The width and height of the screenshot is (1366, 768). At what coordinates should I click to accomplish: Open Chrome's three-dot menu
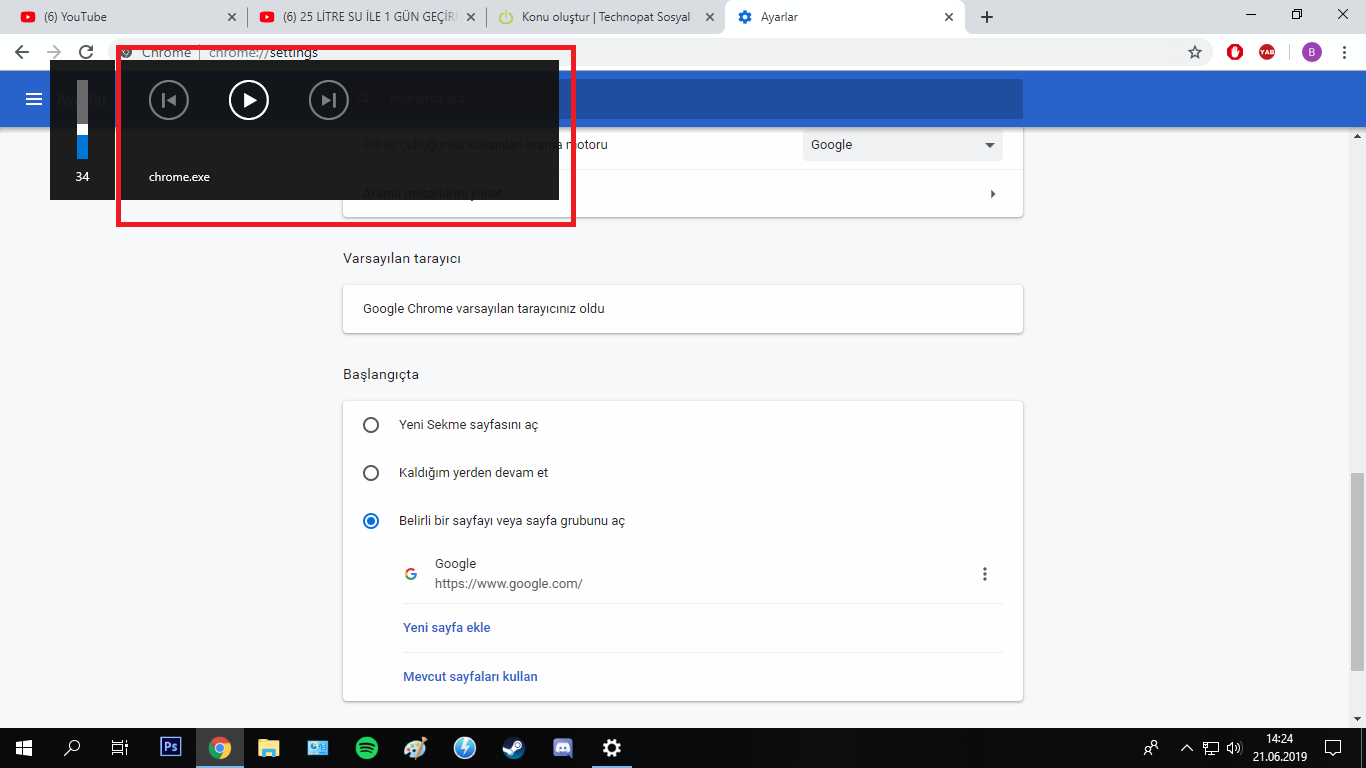[x=1344, y=52]
